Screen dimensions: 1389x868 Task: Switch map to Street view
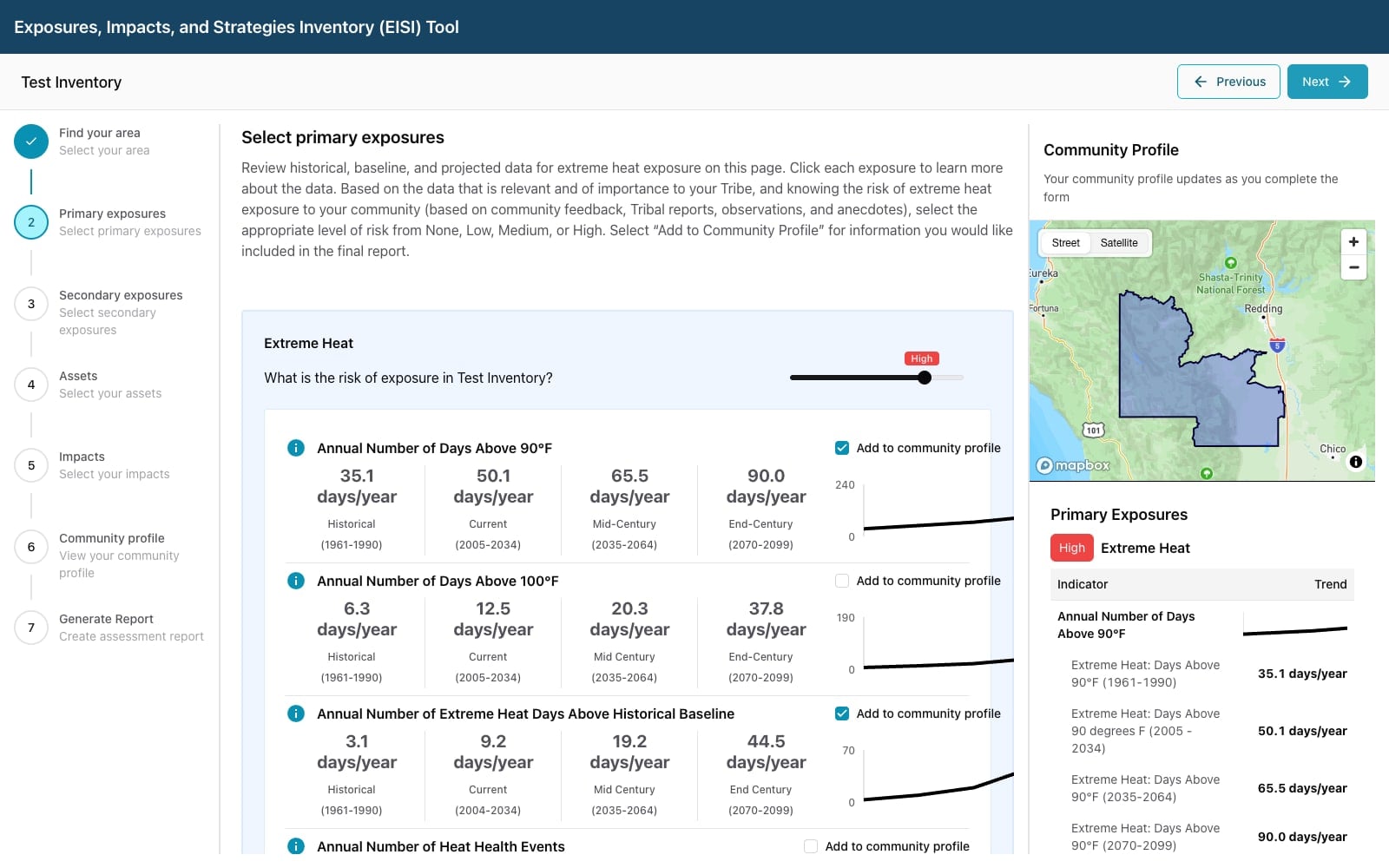pyautogui.click(x=1065, y=243)
